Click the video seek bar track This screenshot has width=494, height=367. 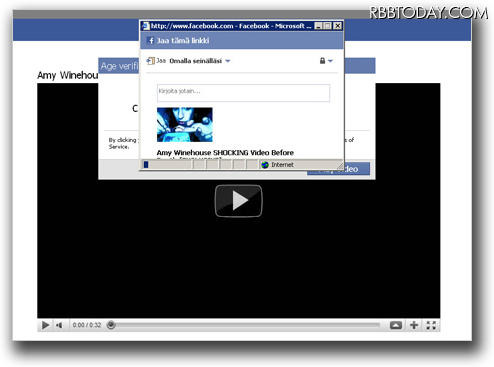pyautogui.click(x=247, y=325)
